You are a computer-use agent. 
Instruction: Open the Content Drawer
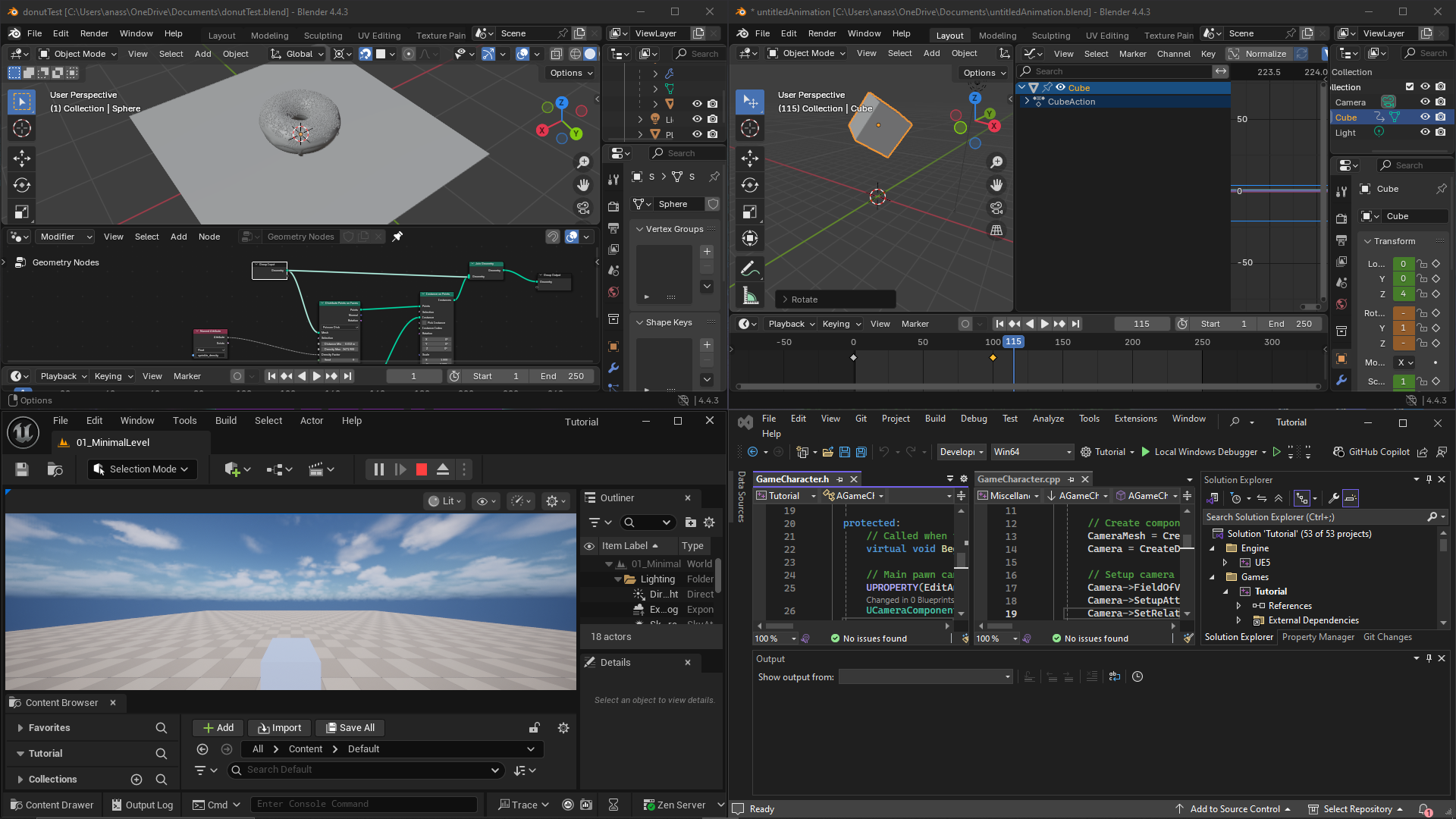(x=51, y=805)
